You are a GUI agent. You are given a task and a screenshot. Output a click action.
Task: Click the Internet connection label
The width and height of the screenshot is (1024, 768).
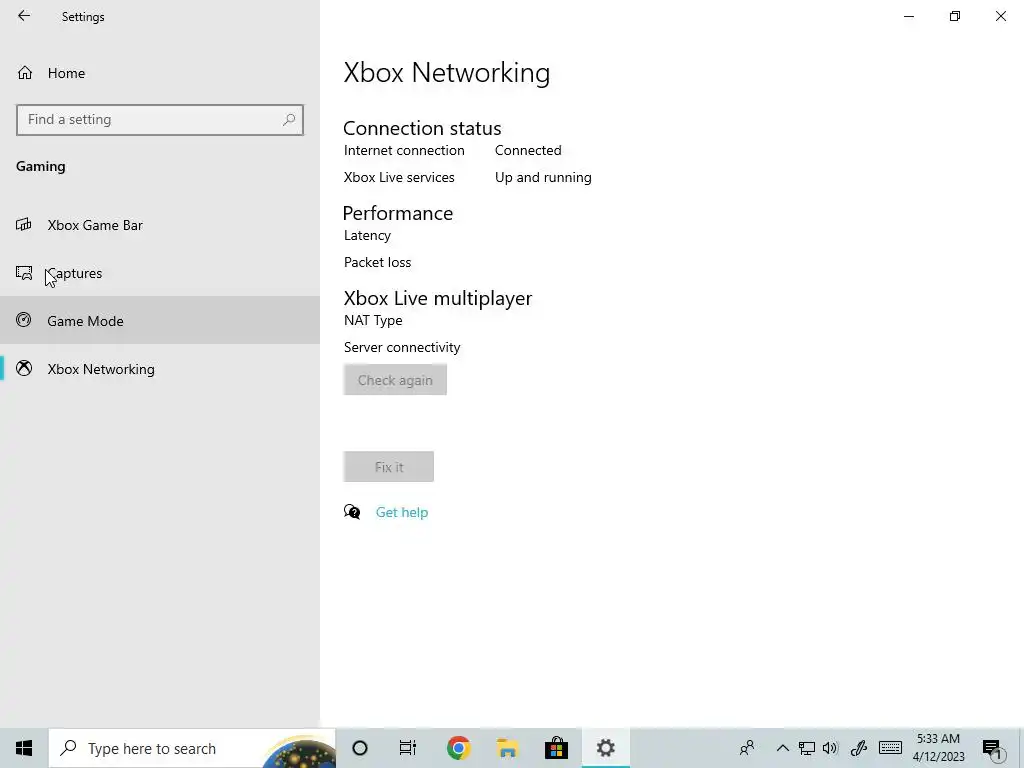404,150
